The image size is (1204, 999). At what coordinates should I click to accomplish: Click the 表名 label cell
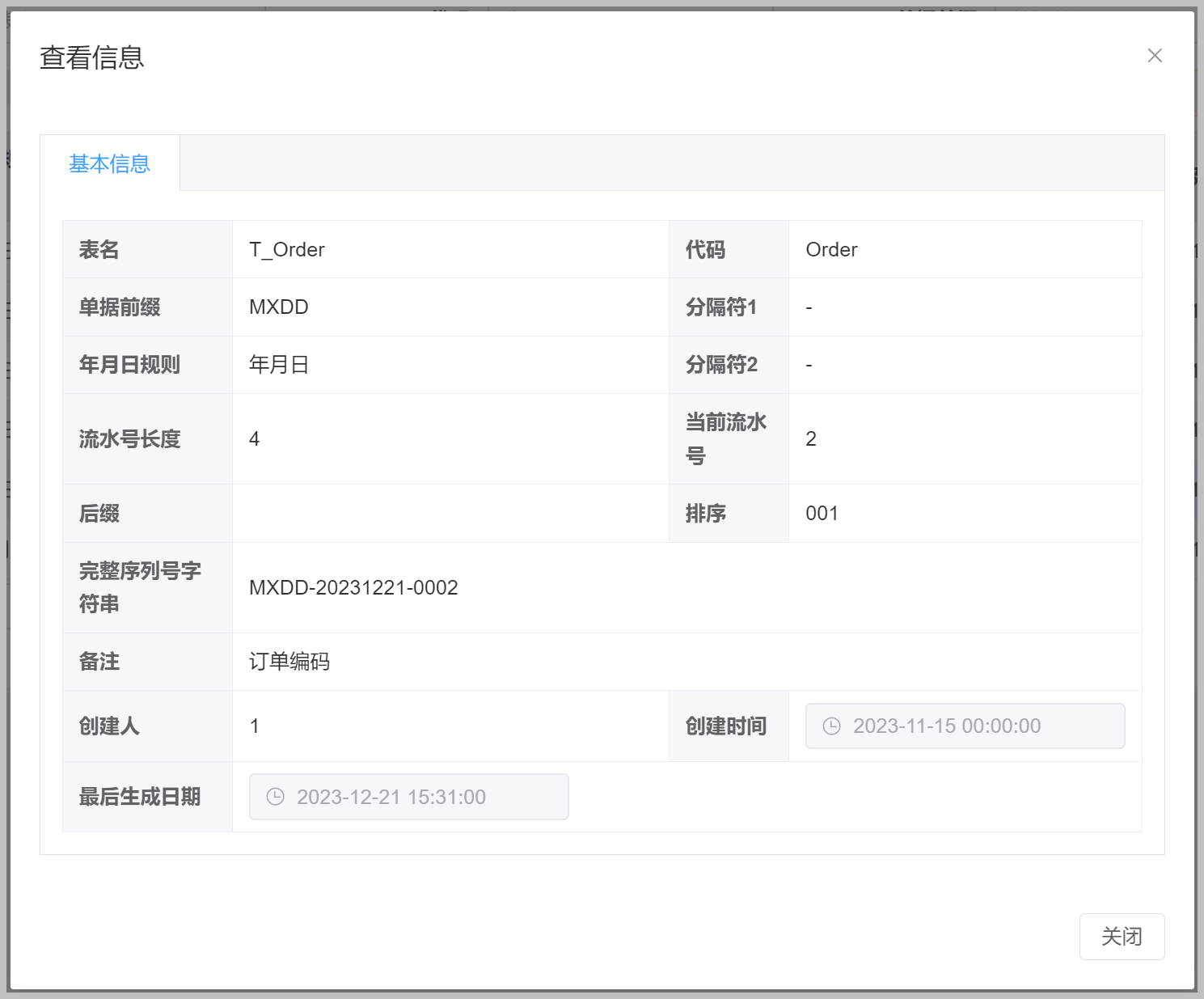(x=147, y=249)
